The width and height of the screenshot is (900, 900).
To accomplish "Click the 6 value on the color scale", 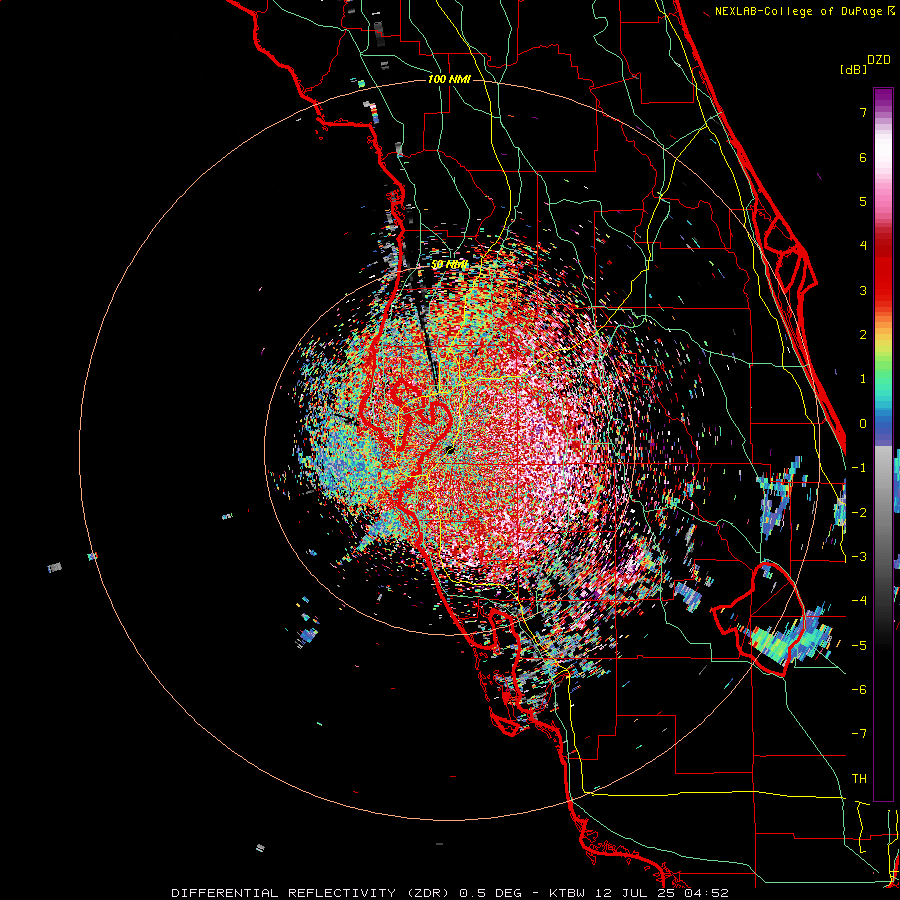I will 863,157.
